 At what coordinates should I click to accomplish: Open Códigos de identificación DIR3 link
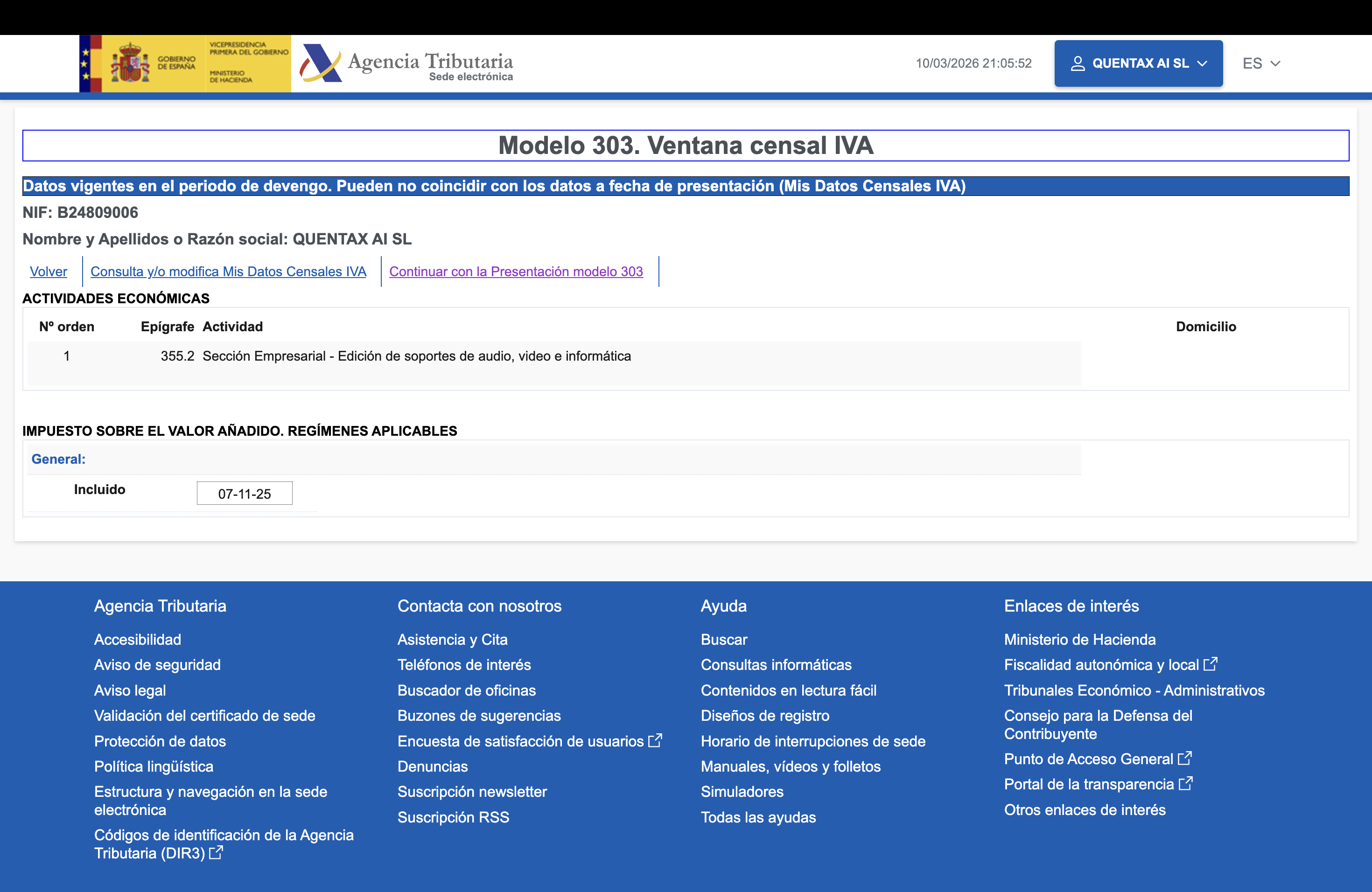click(224, 843)
